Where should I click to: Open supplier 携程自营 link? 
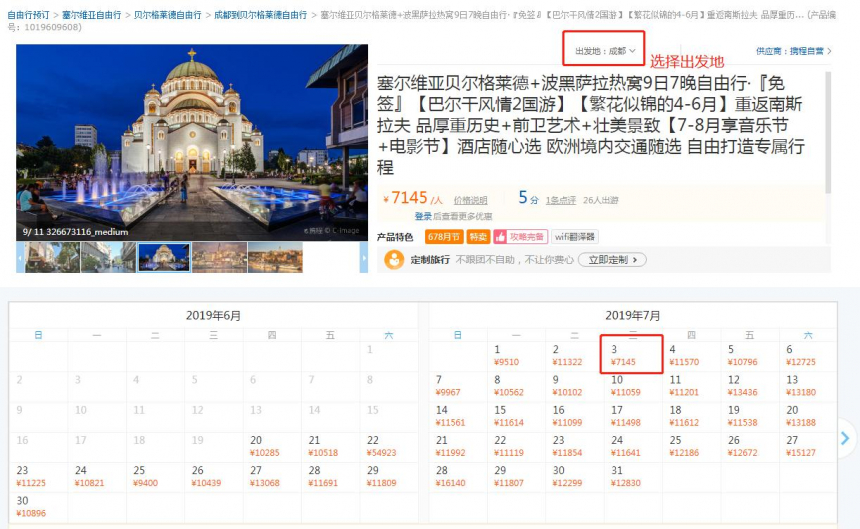pos(794,51)
